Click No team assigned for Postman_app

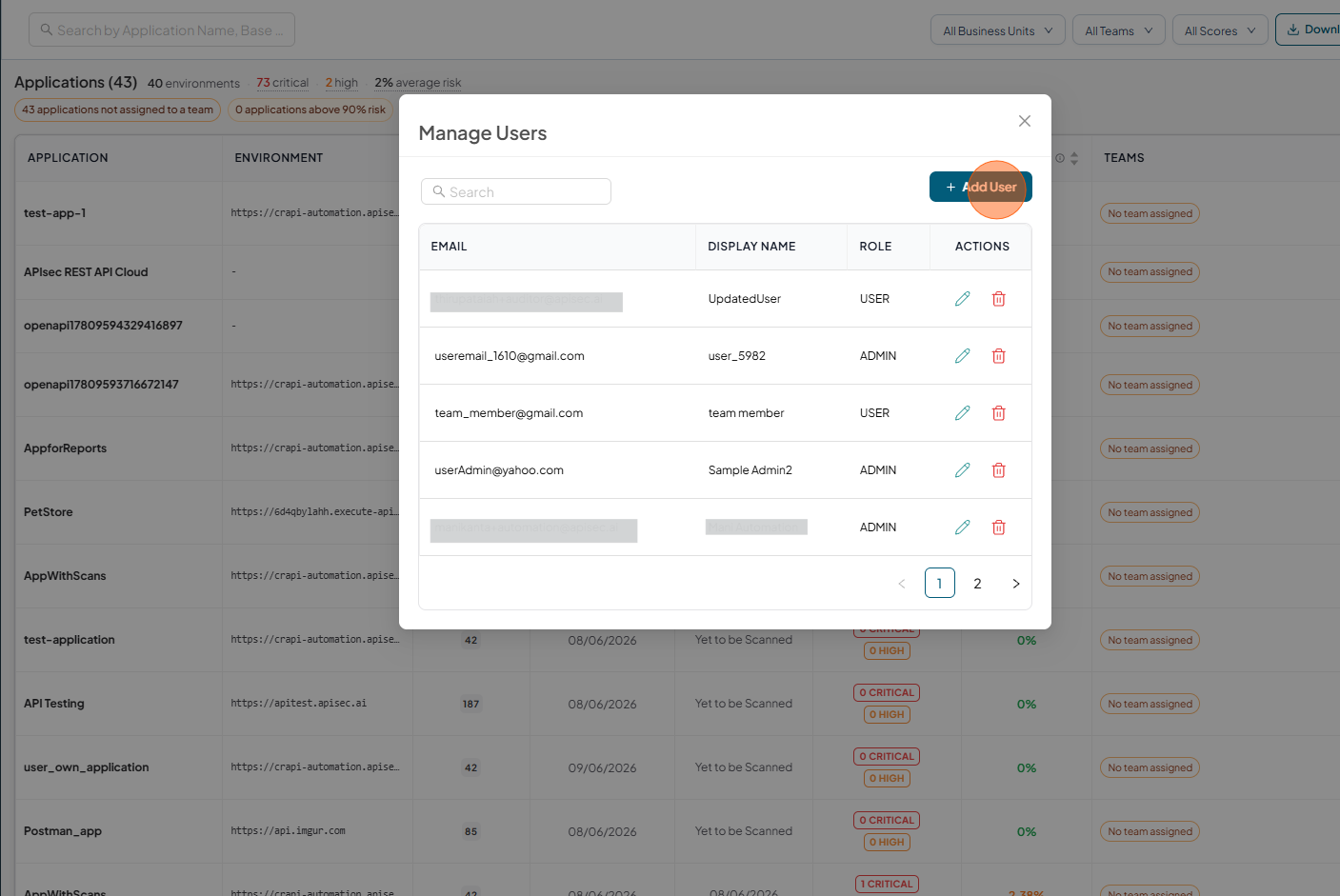click(1150, 831)
